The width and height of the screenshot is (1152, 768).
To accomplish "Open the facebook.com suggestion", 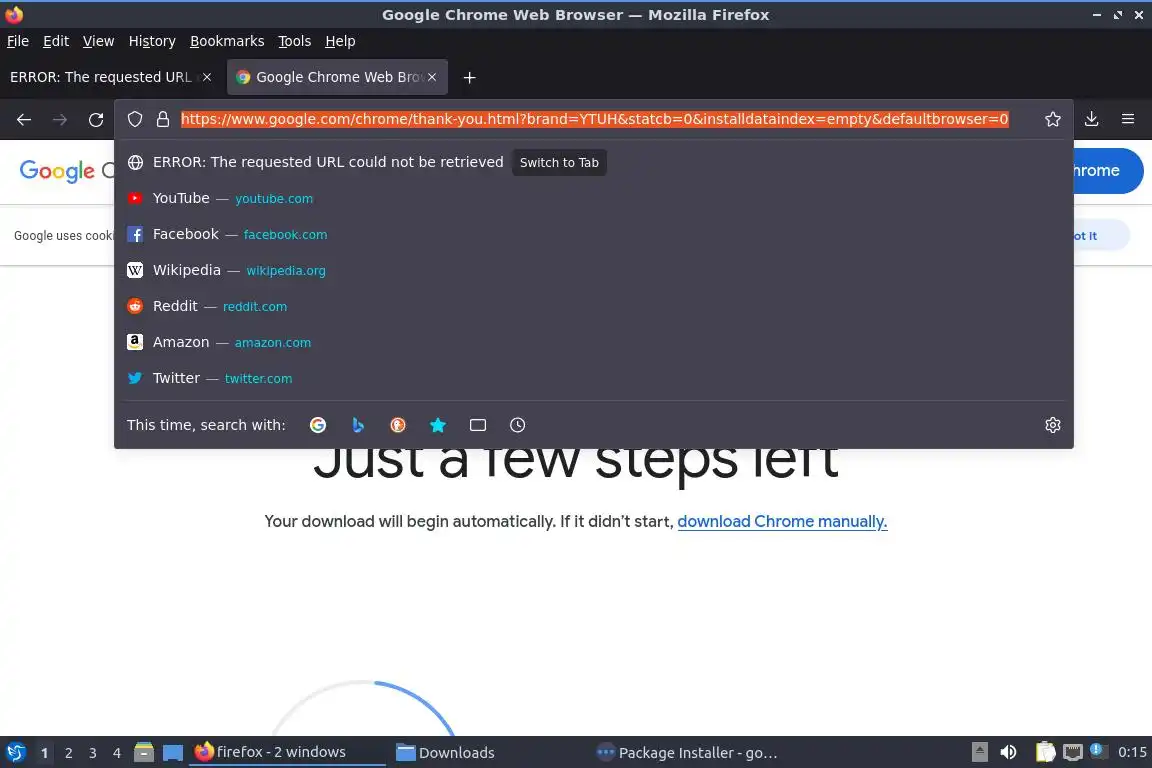I will [x=594, y=234].
